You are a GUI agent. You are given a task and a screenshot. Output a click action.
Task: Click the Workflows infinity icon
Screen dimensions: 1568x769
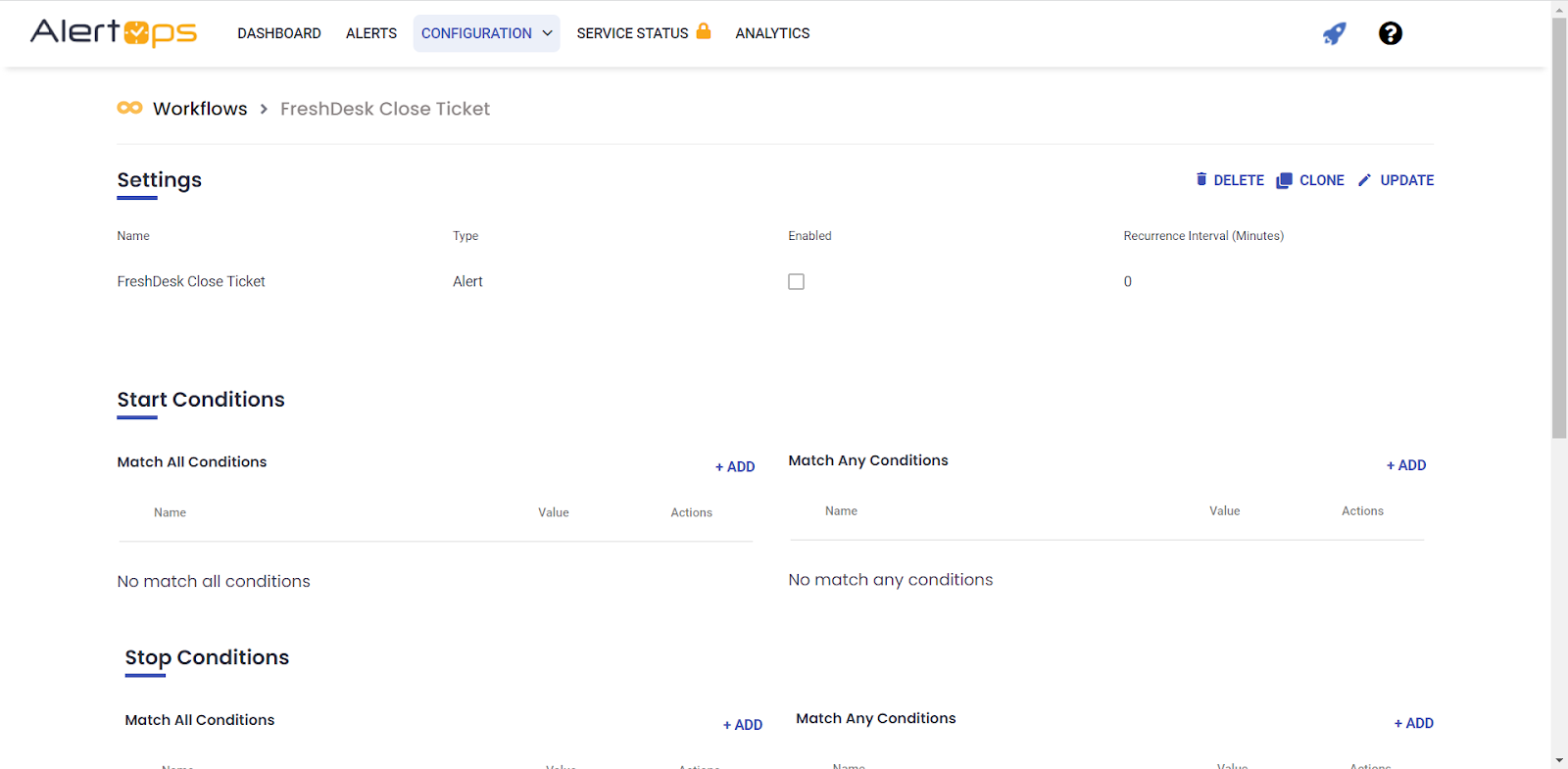[x=129, y=108]
